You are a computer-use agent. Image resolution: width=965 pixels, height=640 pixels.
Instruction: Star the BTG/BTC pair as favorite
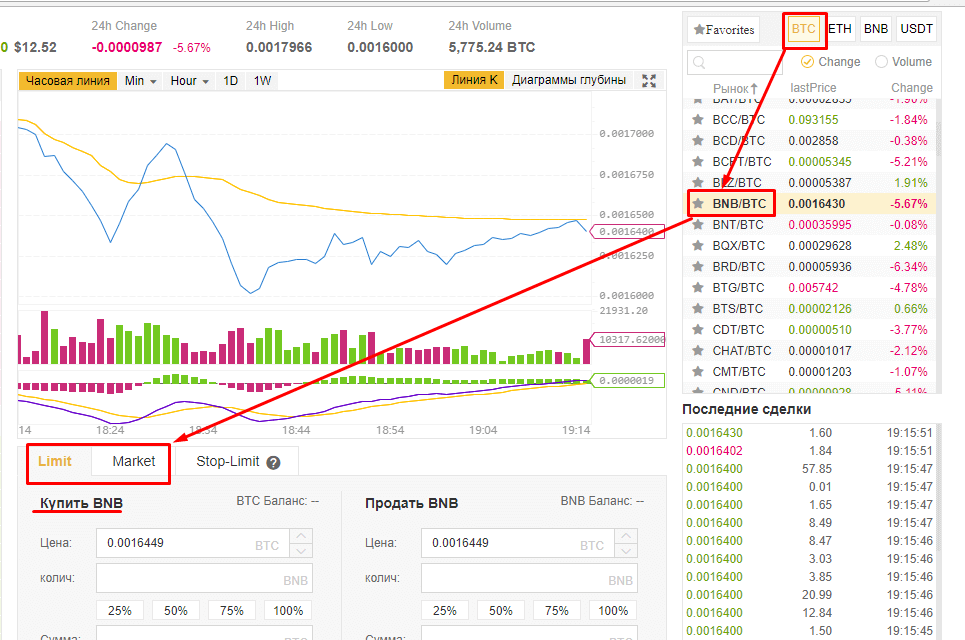point(698,288)
